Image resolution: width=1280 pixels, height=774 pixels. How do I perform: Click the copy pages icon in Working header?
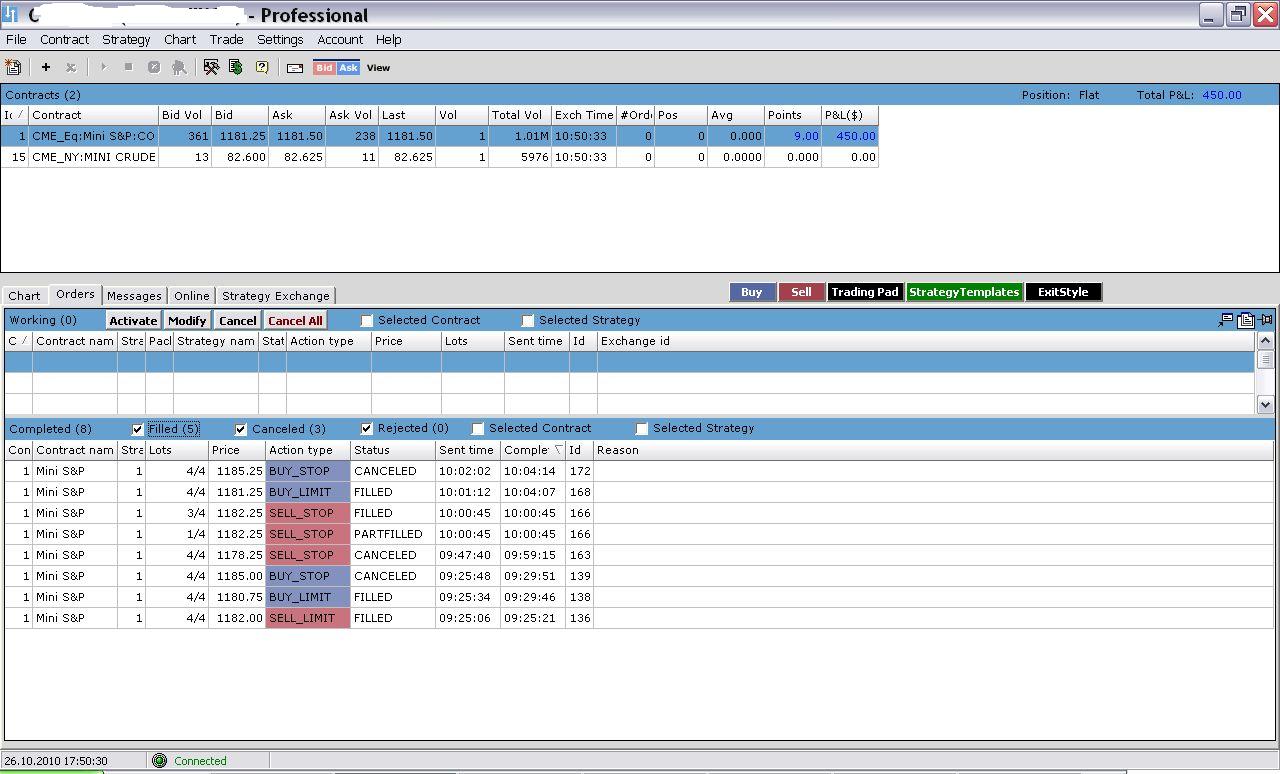pos(1246,320)
